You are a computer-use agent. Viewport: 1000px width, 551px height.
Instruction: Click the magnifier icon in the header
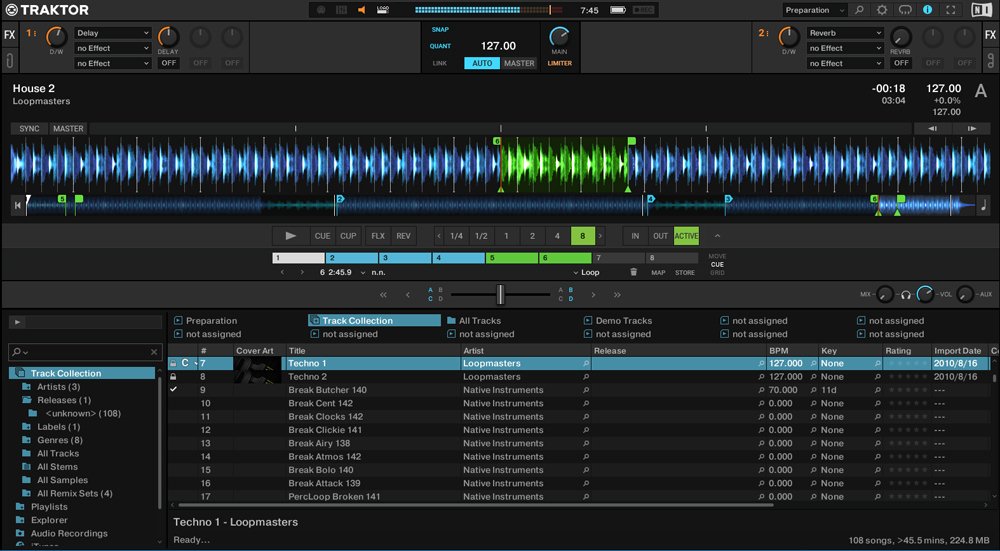tap(859, 10)
